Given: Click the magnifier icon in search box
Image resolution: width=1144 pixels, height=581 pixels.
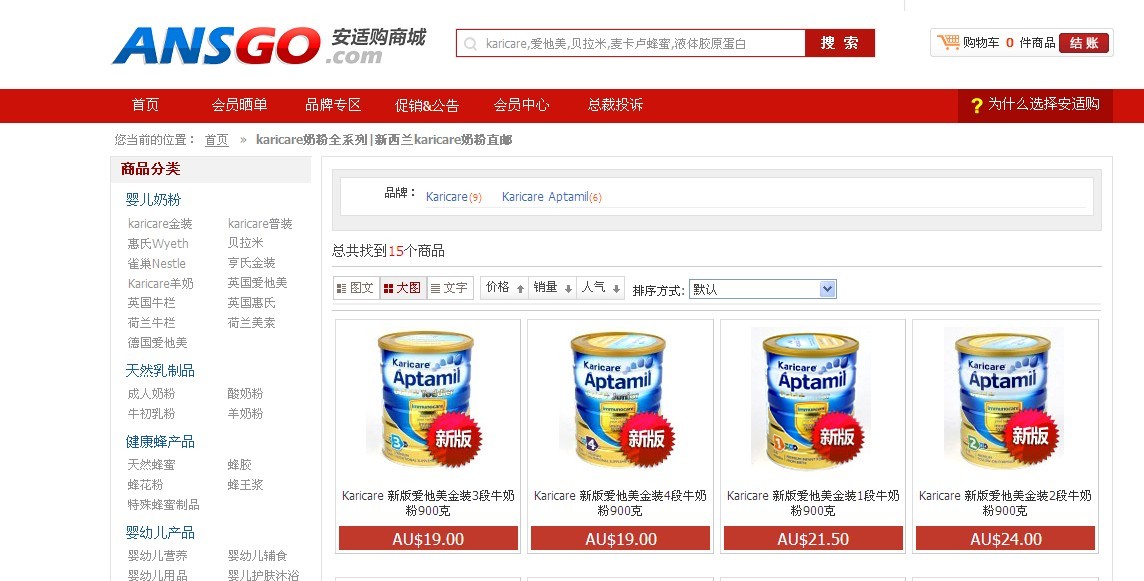Looking at the screenshot, I should [471, 44].
